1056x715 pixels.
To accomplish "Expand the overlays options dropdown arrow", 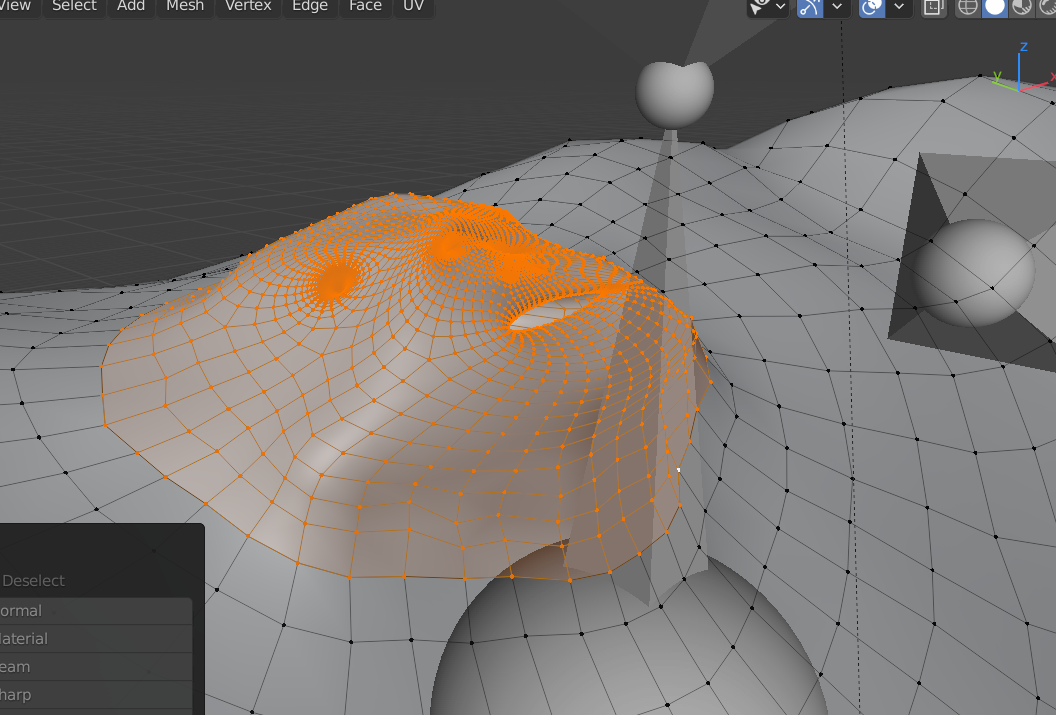I will pos(899,7).
